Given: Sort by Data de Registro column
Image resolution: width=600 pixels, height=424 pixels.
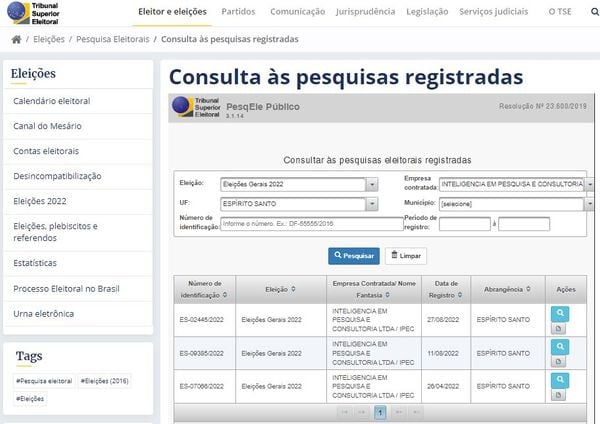Looking at the screenshot, I should 460,295.
